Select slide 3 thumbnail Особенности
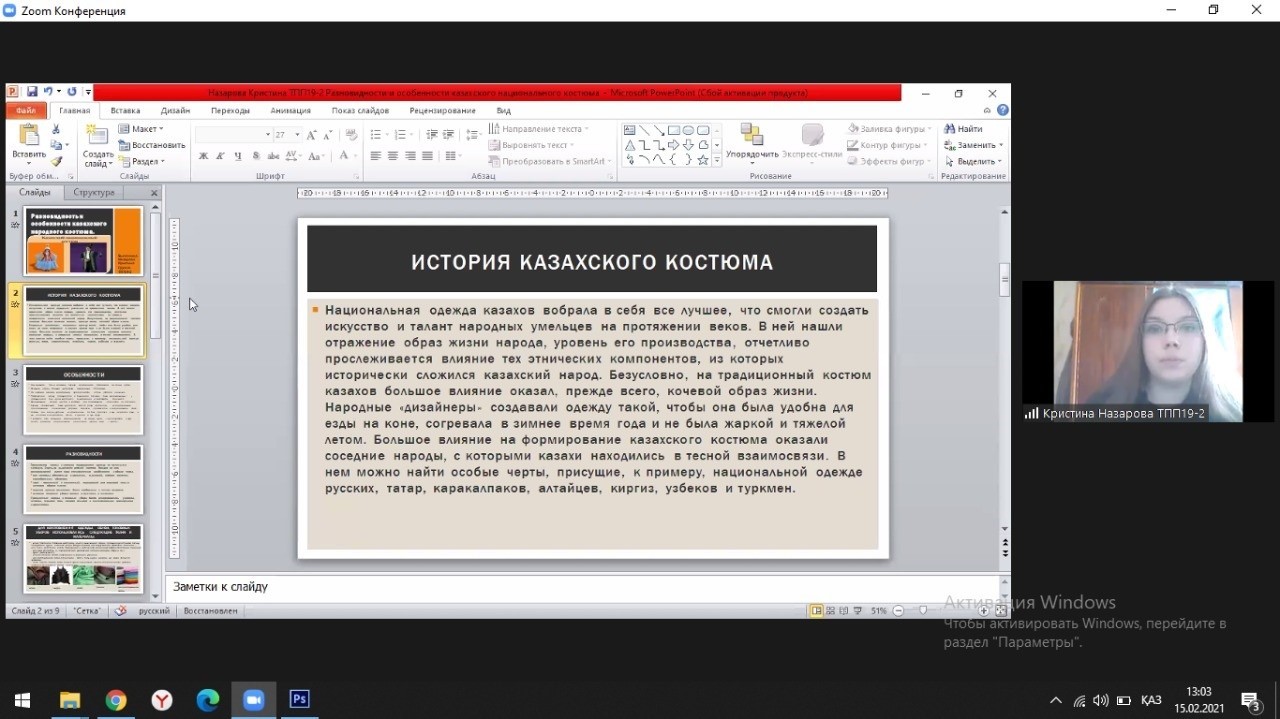The width and height of the screenshot is (1280, 719). tap(83, 400)
